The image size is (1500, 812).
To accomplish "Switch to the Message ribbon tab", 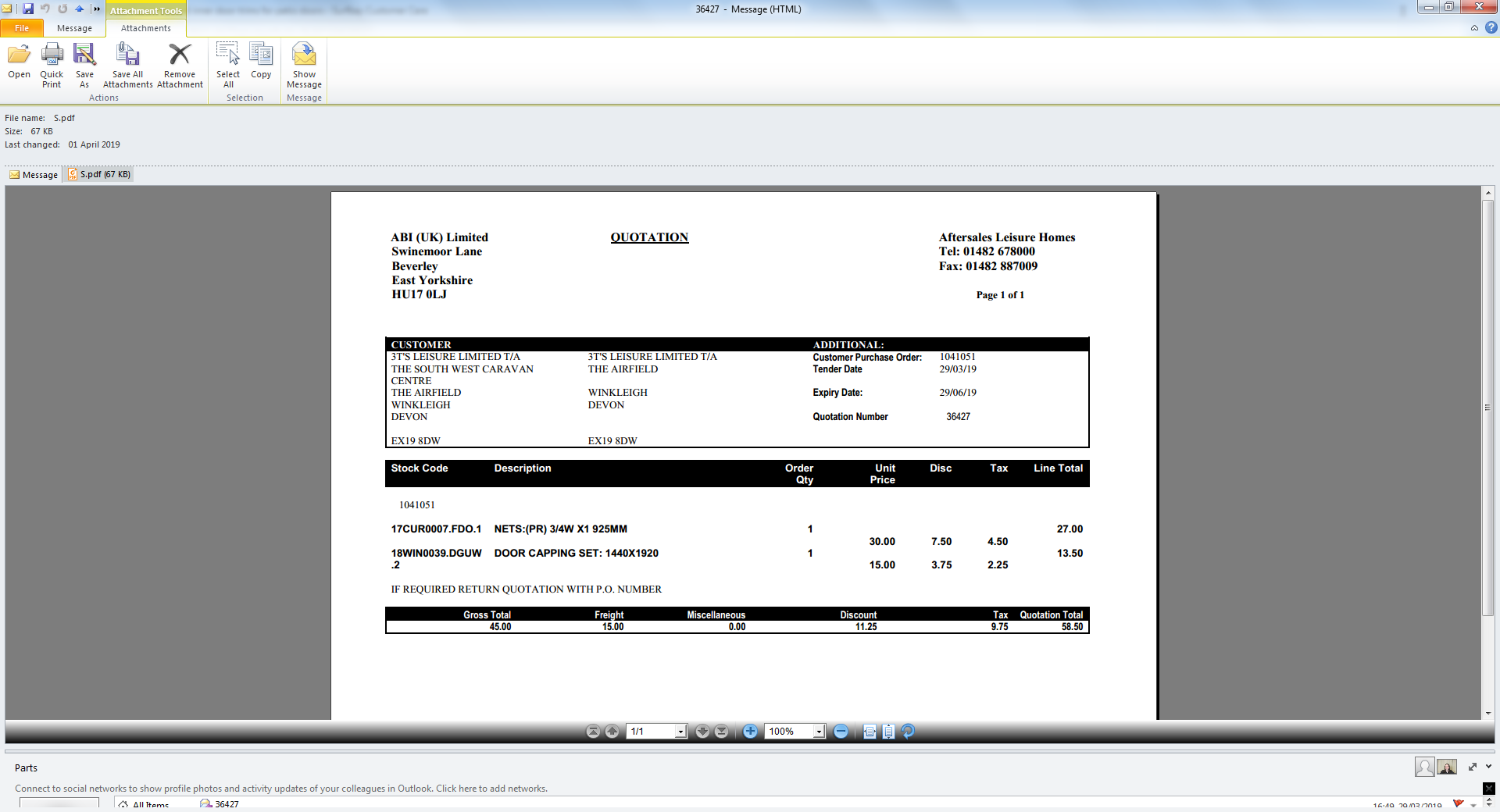I will click(74, 28).
